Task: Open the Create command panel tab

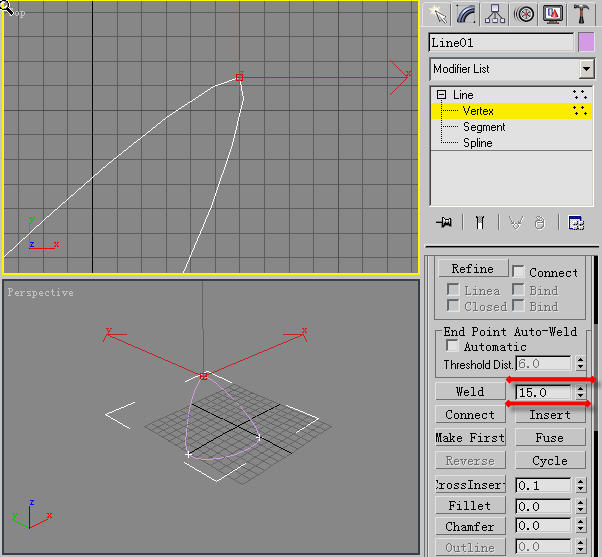Action: 437,14
